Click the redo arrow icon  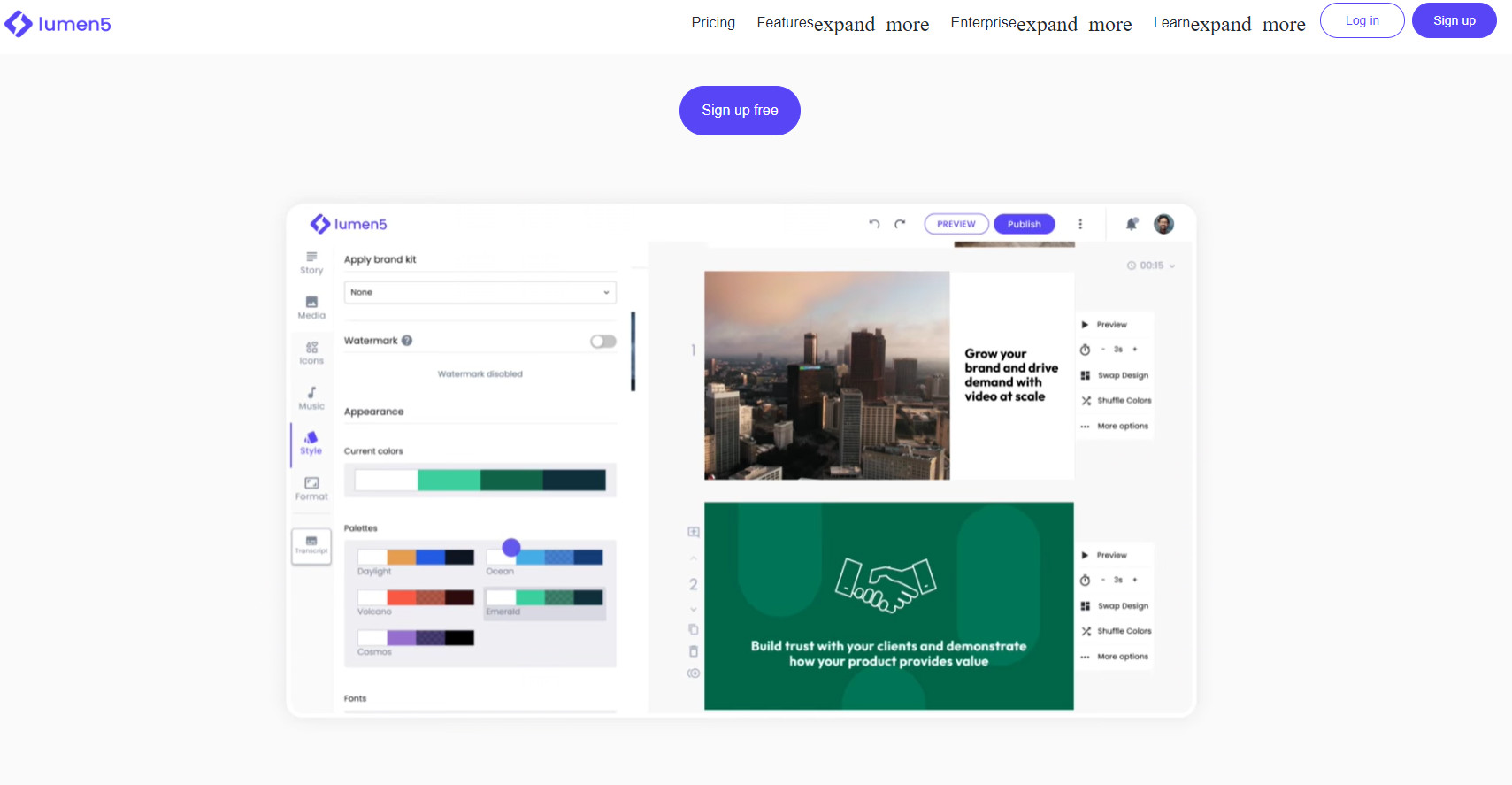pos(900,224)
